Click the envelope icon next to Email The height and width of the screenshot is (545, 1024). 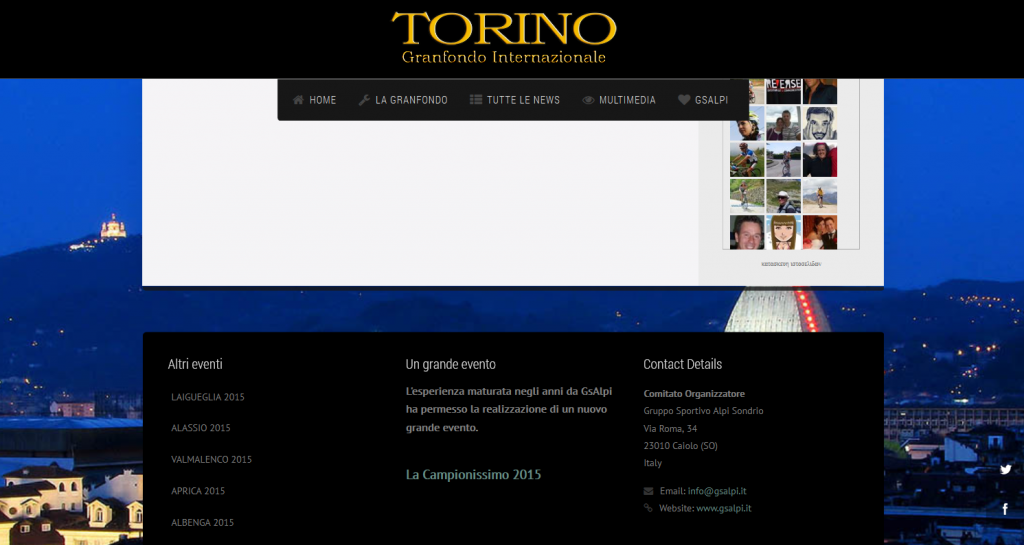click(x=649, y=491)
